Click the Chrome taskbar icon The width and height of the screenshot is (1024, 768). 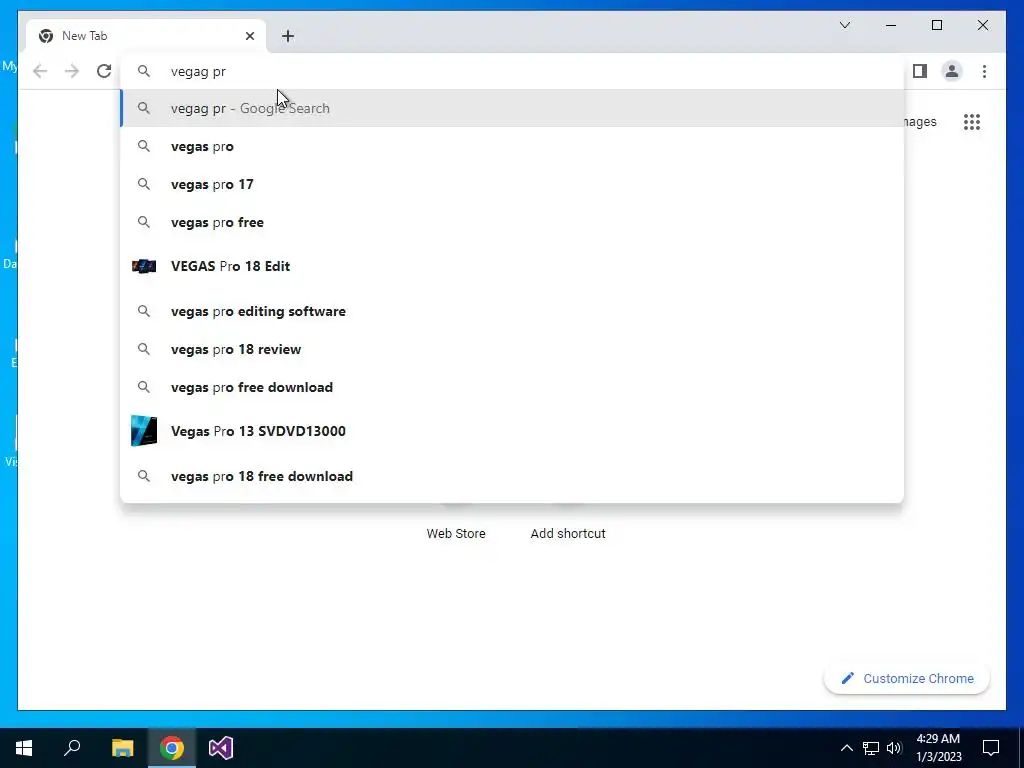coord(172,748)
